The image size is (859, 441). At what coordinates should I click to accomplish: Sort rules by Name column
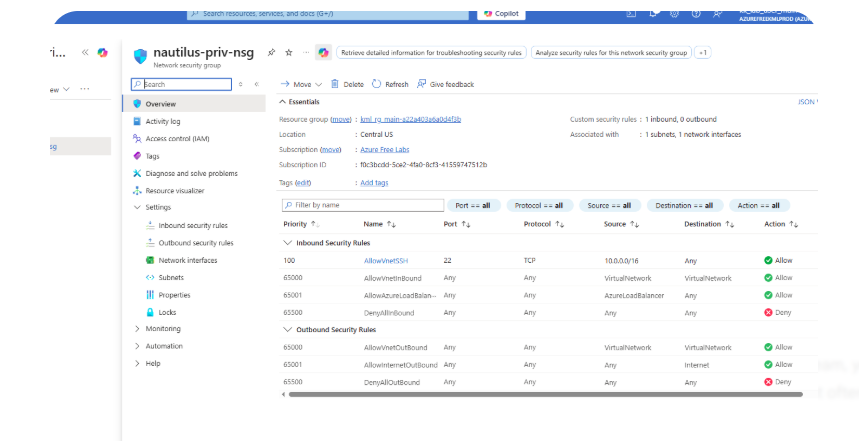pyautogui.click(x=380, y=225)
